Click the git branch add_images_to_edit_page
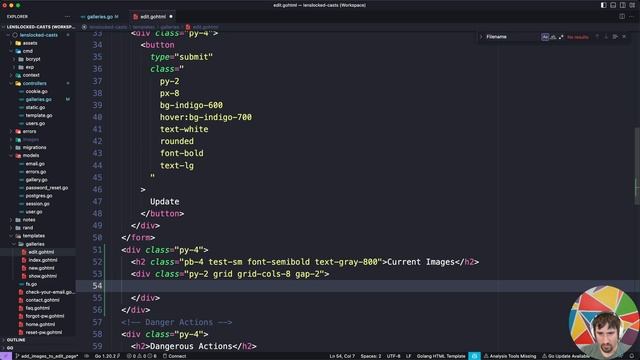The width and height of the screenshot is (640, 360). click(47, 356)
